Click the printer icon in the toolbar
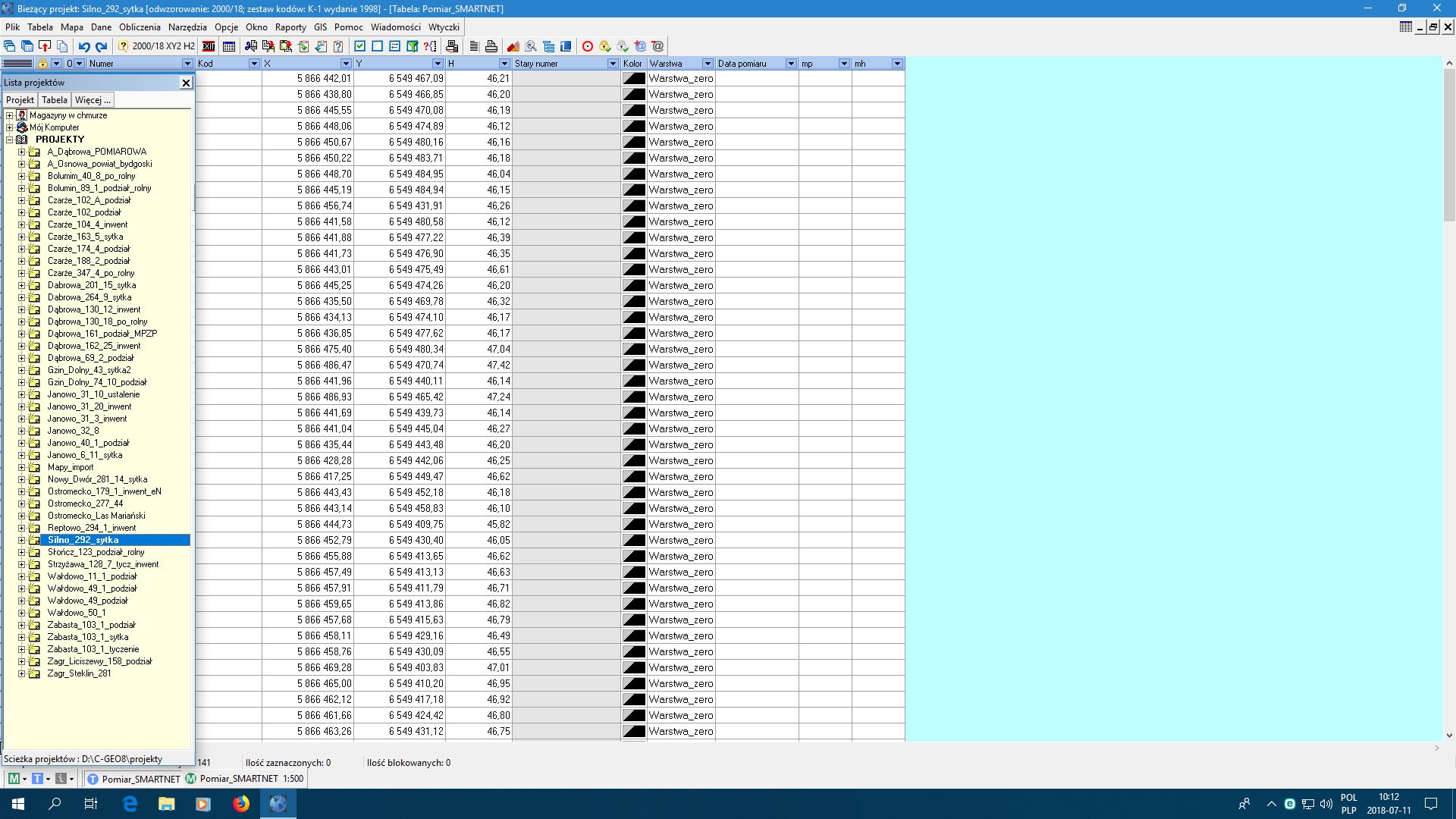 click(491, 46)
